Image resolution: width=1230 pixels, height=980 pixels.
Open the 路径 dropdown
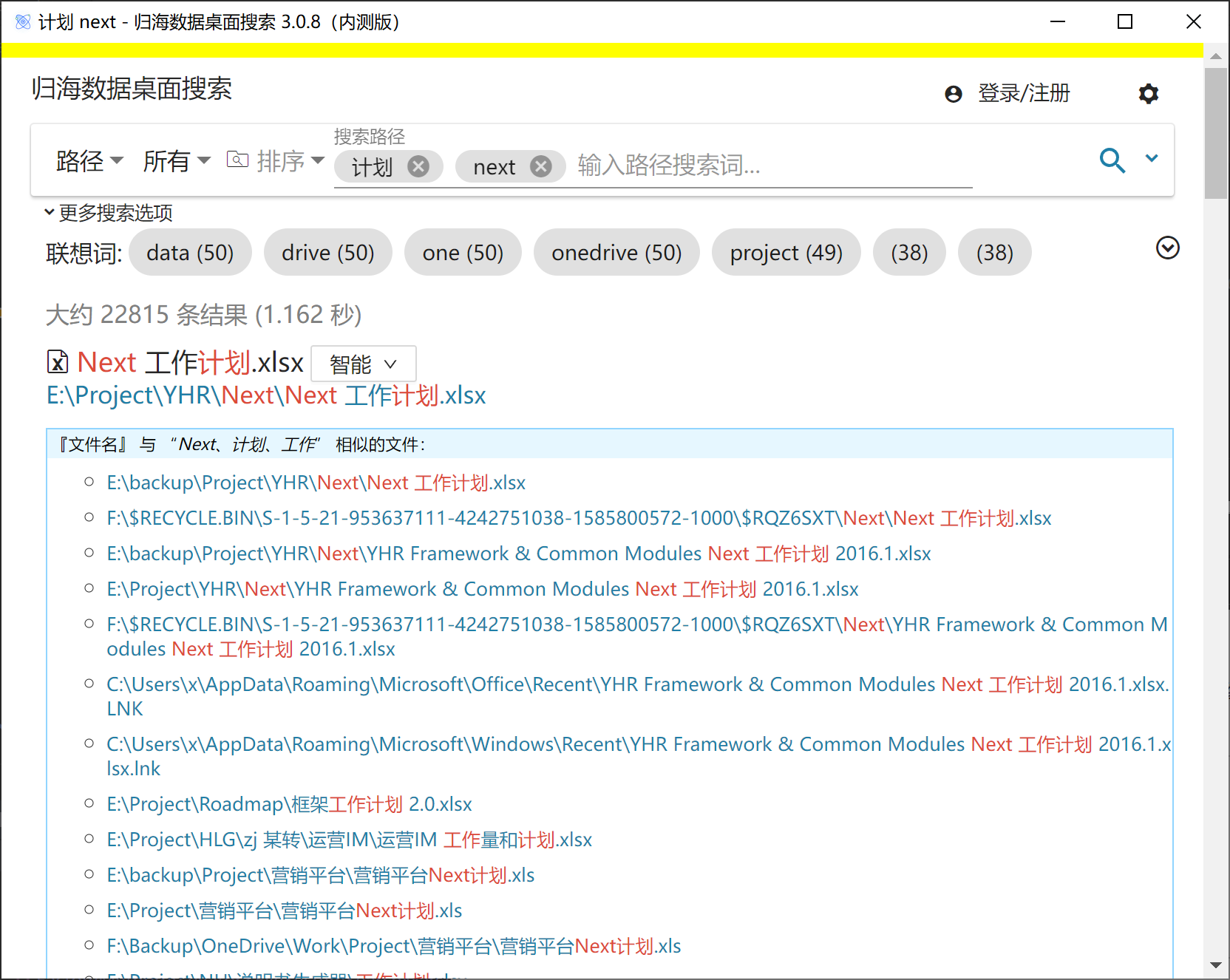[89, 161]
